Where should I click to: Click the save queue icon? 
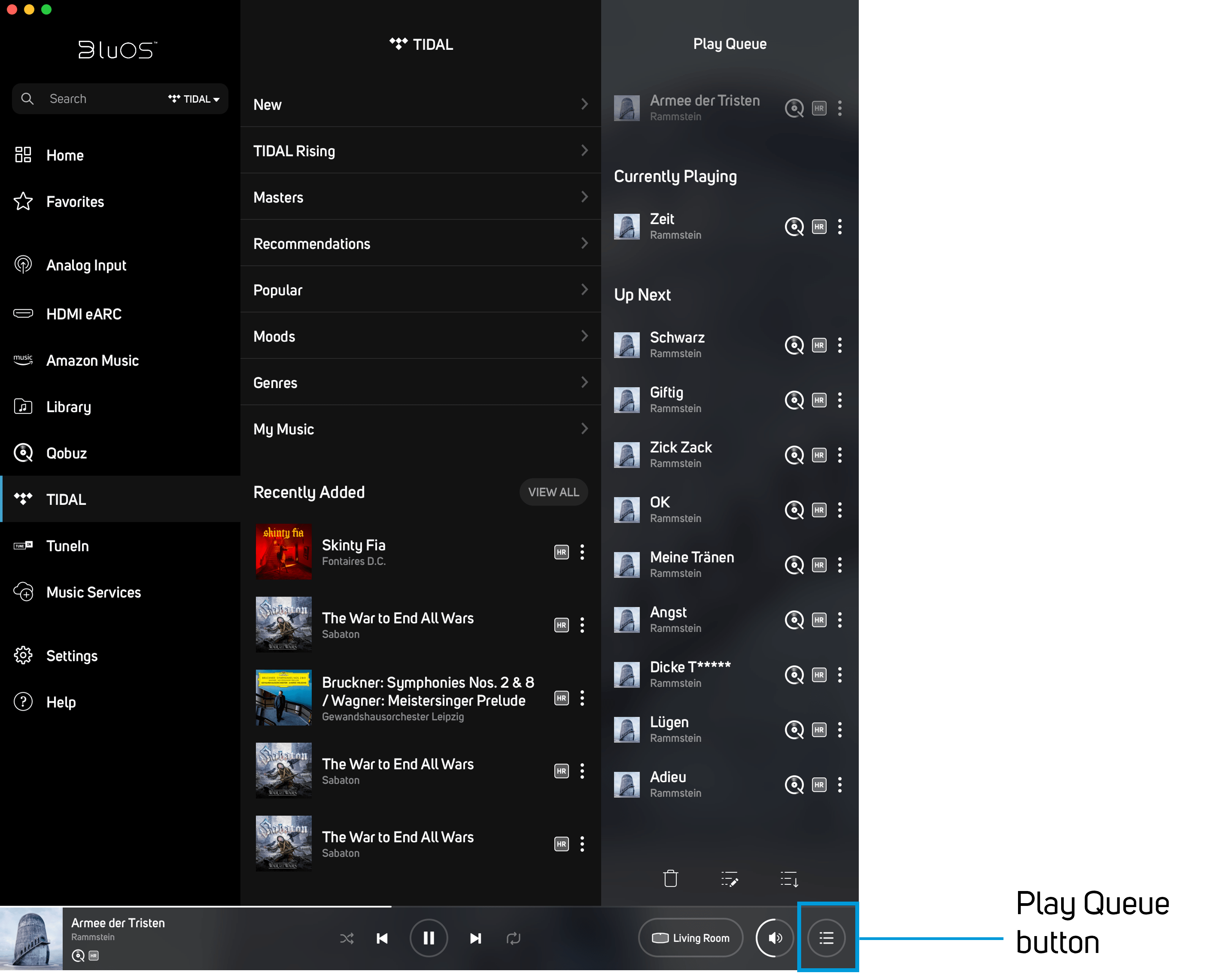(x=789, y=879)
